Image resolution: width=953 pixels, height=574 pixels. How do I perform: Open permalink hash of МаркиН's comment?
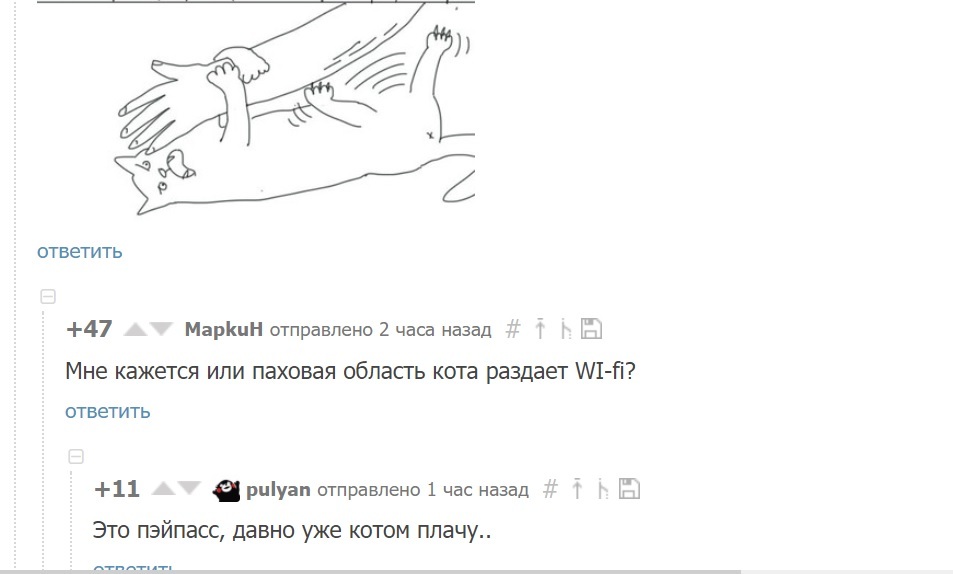click(x=513, y=329)
